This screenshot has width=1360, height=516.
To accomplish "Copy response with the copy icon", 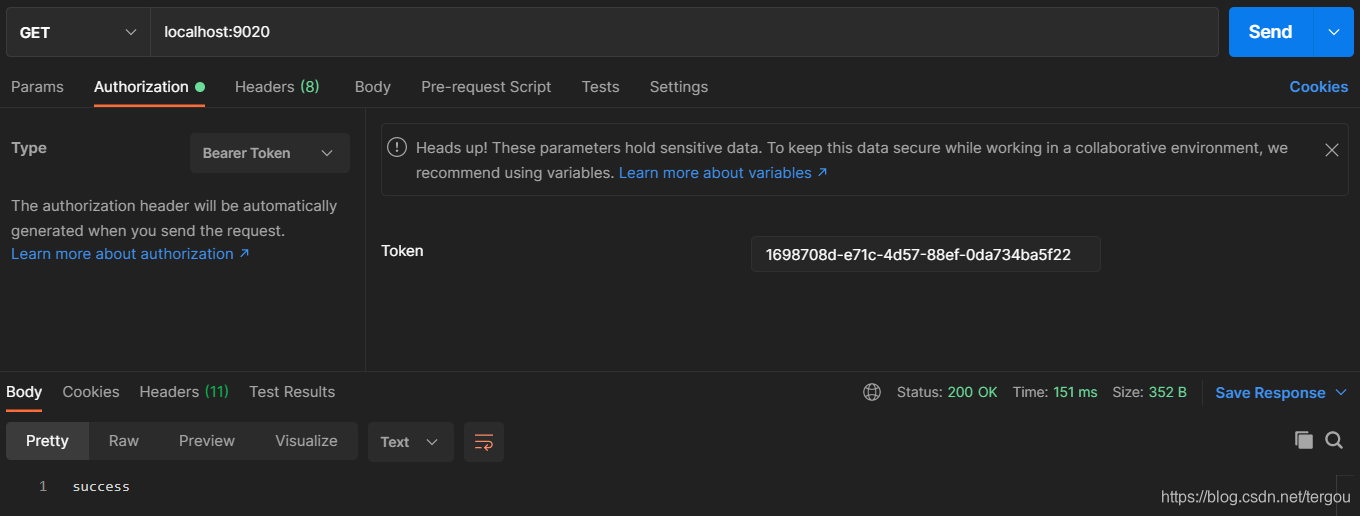I will 1303,440.
